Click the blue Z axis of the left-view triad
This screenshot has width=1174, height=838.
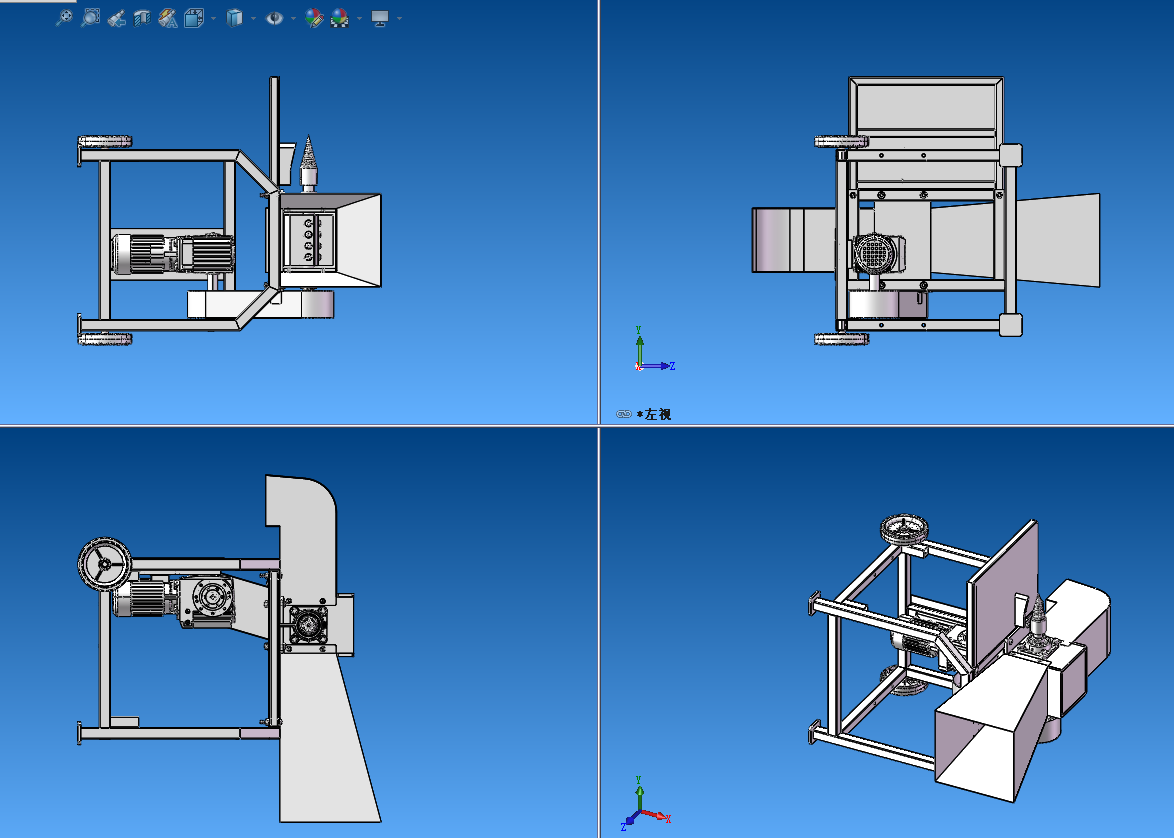tap(658, 366)
